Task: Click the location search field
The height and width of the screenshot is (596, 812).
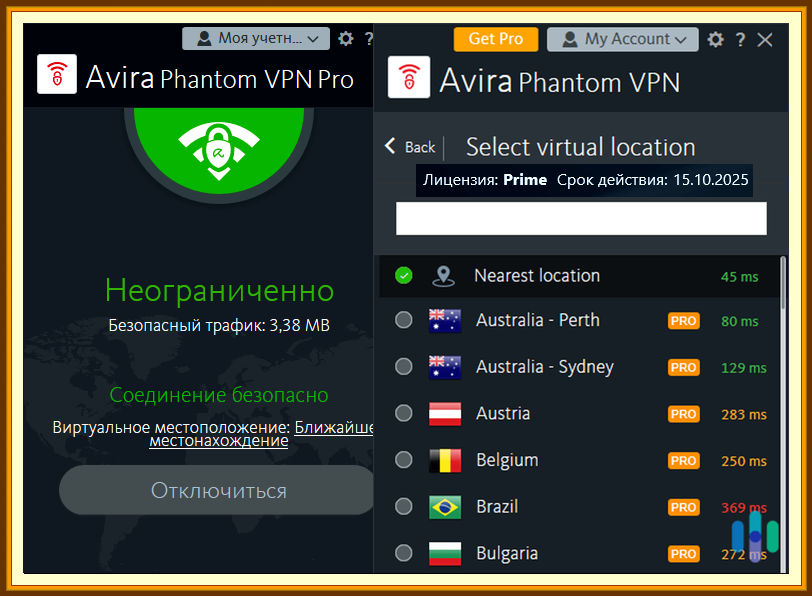Action: click(x=581, y=219)
